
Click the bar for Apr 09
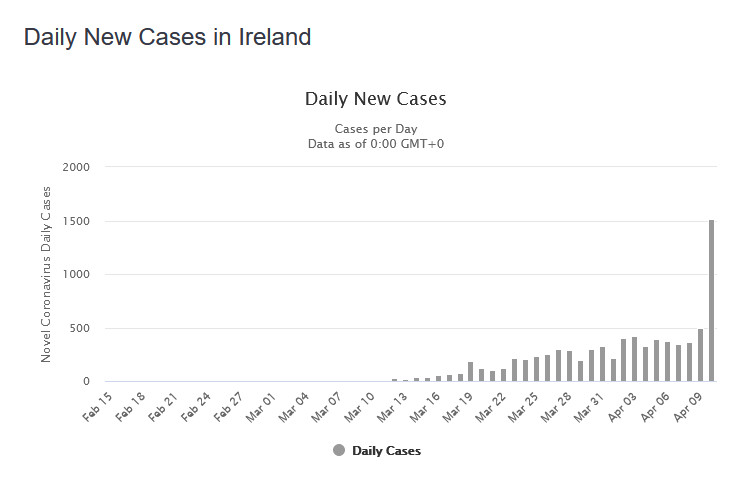point(700,355)
